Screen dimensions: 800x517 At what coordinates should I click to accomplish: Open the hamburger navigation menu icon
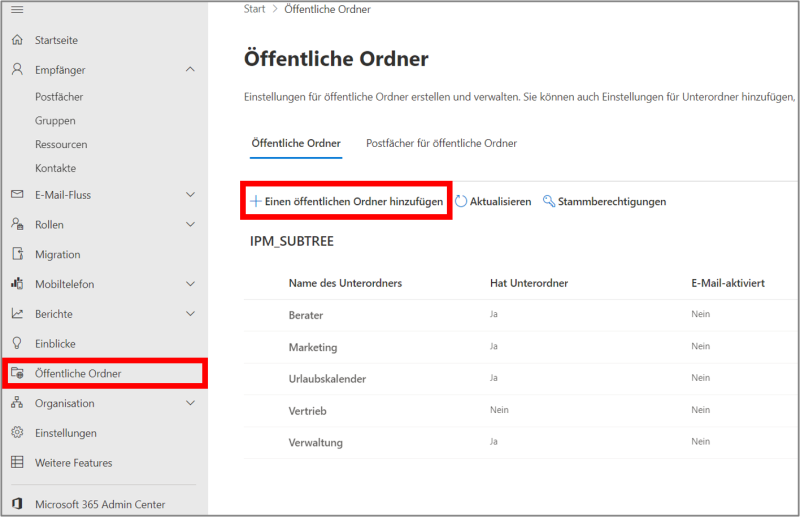coord(17,10)
